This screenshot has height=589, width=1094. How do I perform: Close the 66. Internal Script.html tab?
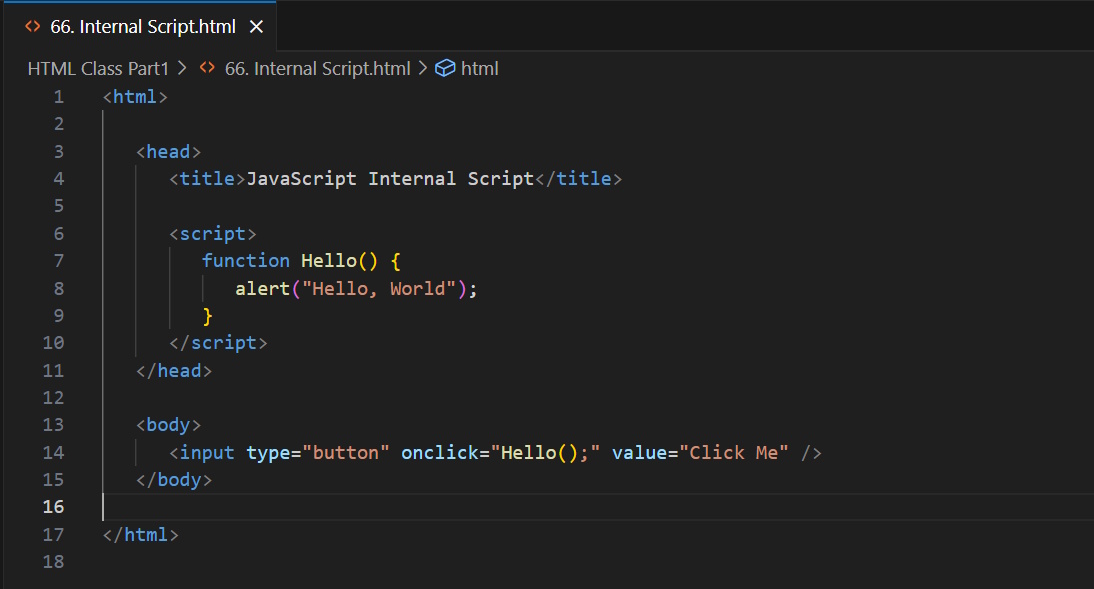click(256, 27)
